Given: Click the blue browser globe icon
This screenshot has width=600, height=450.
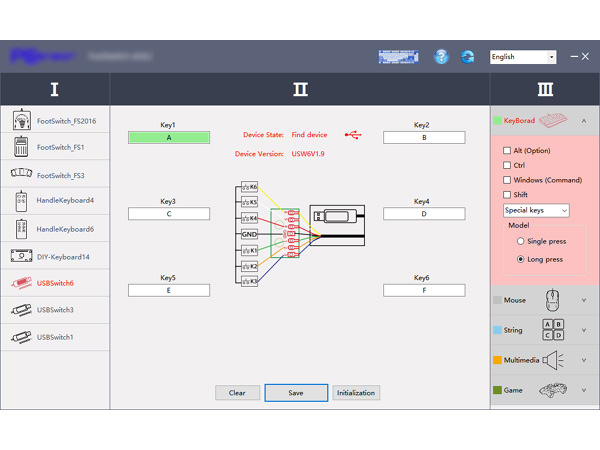Looking at the screenshot, I should click(x=467, y=57).
